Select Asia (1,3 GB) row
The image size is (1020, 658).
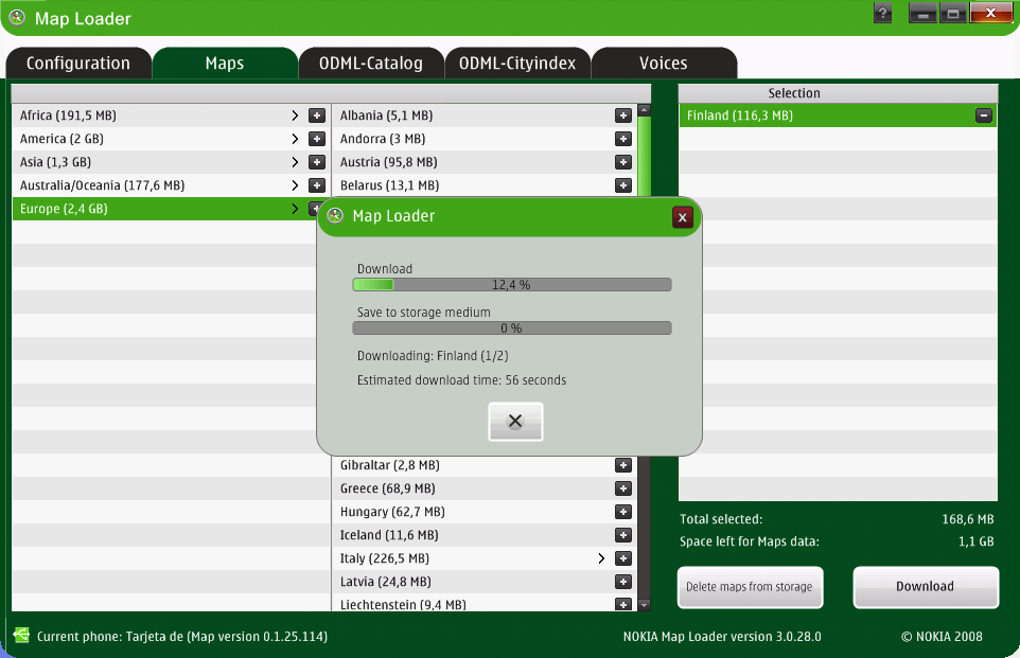tap(171, 163)
